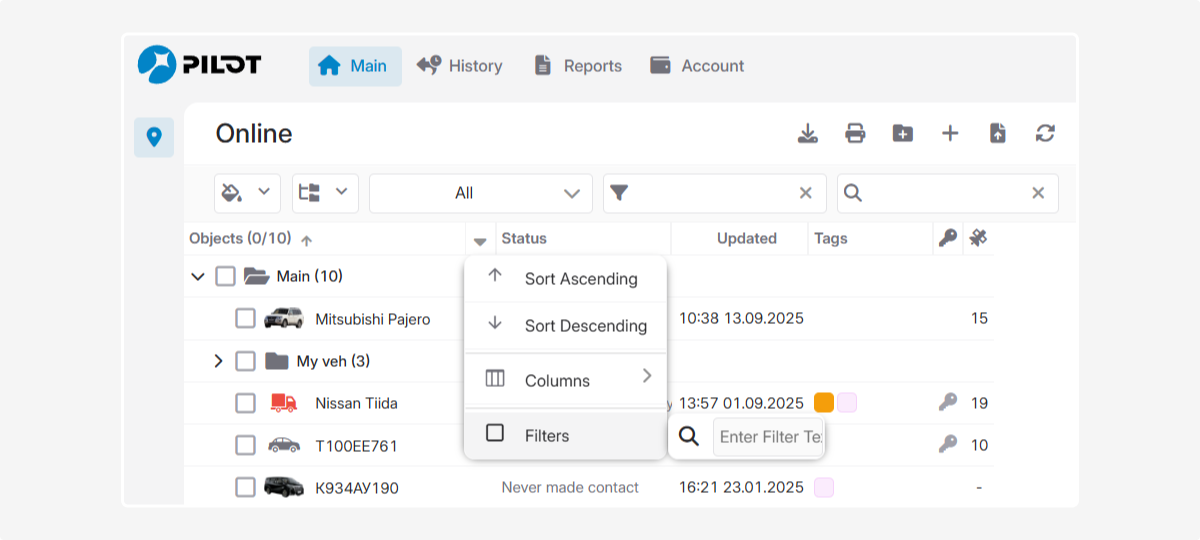
Task: Open the Reports tab
Action: pyautogui.click(x=578, y=66)
